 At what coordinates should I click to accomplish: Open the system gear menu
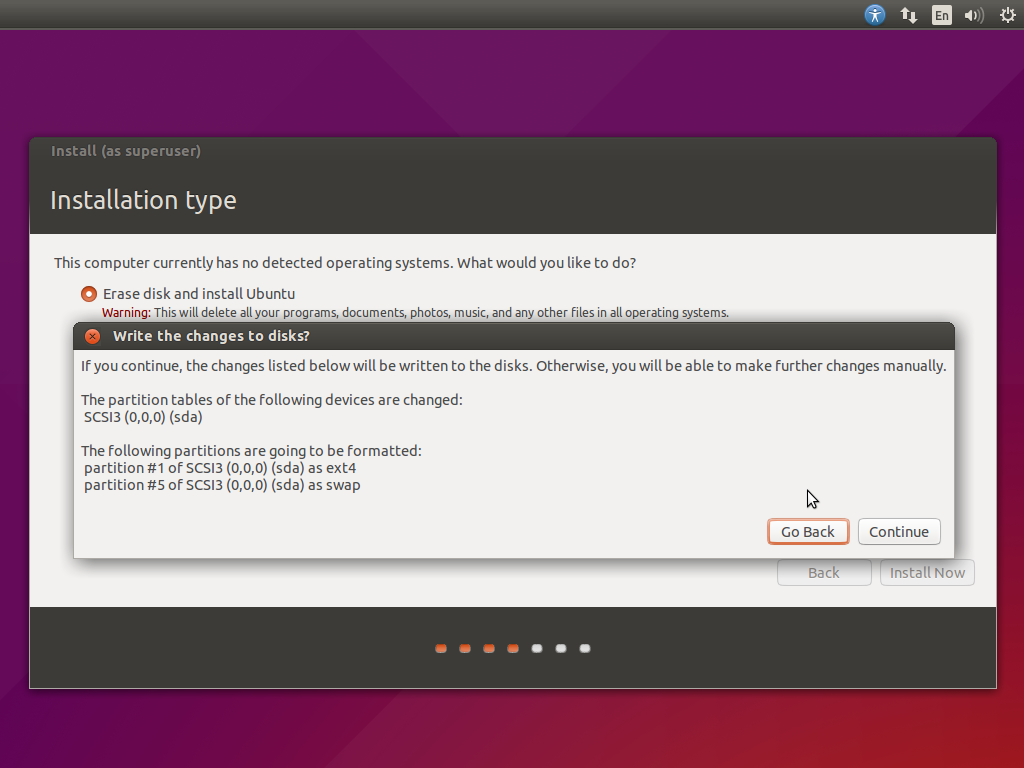click(x=1007, y=15)
